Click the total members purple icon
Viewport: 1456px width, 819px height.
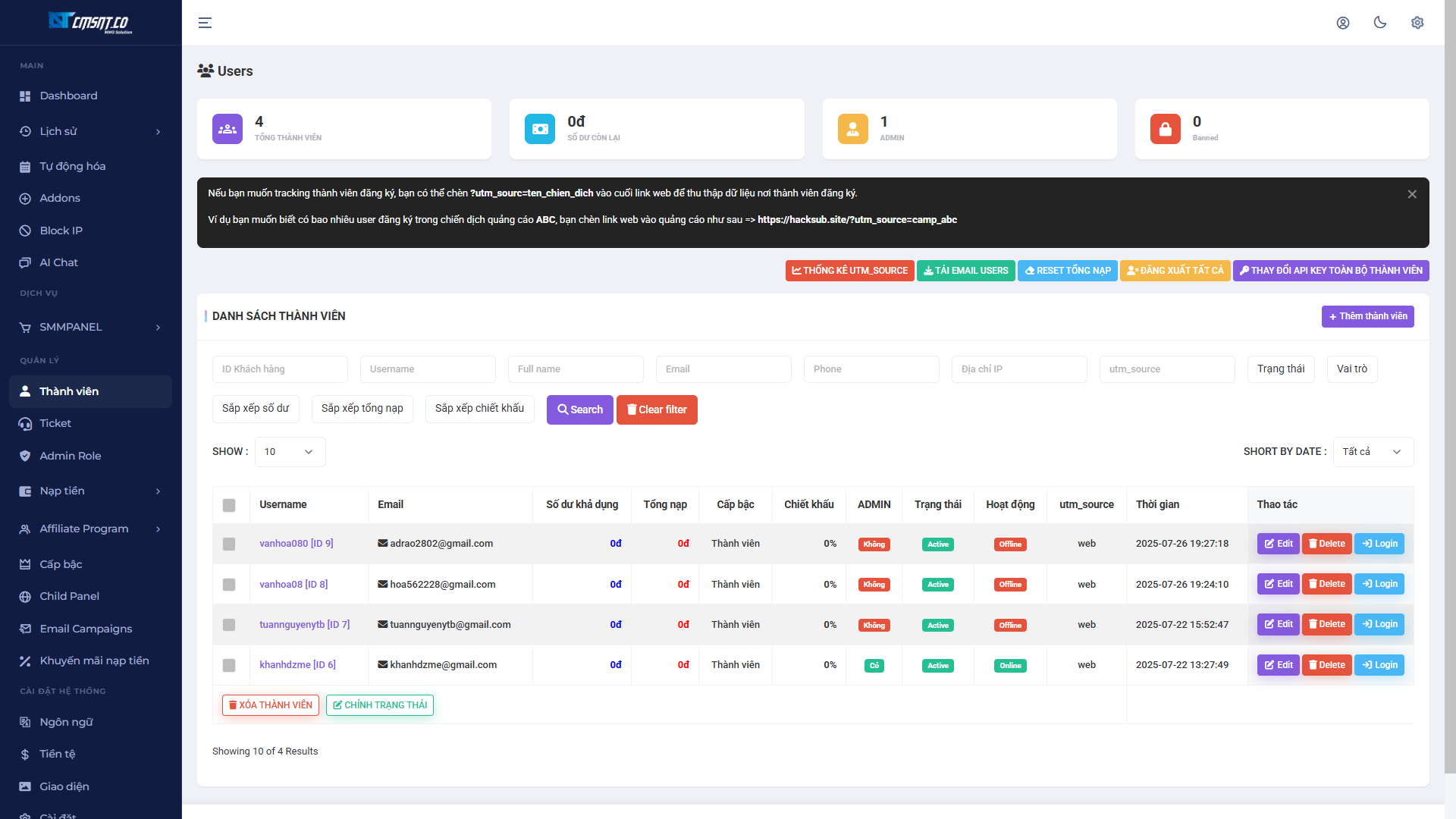[x=227, y=129]
